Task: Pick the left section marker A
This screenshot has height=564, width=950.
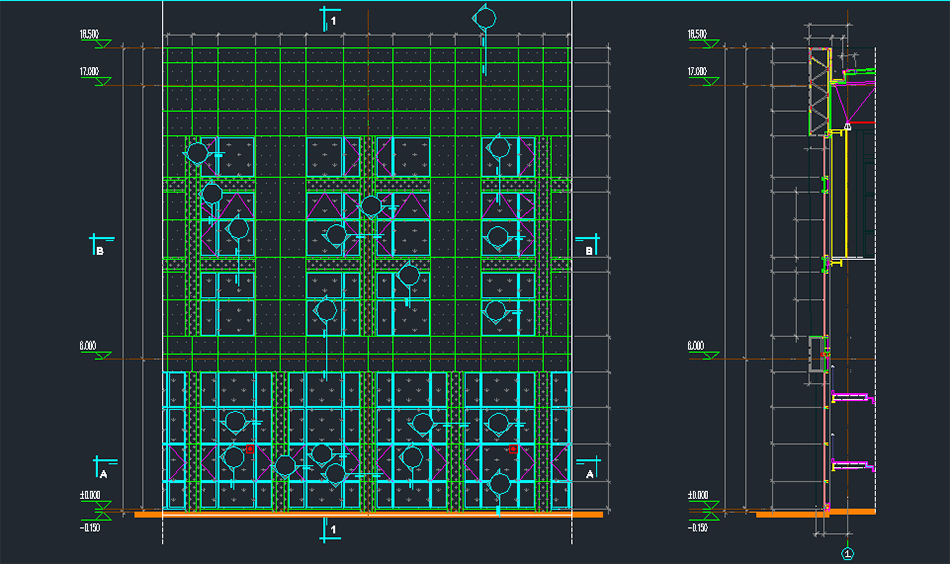Action: [103, 469]
